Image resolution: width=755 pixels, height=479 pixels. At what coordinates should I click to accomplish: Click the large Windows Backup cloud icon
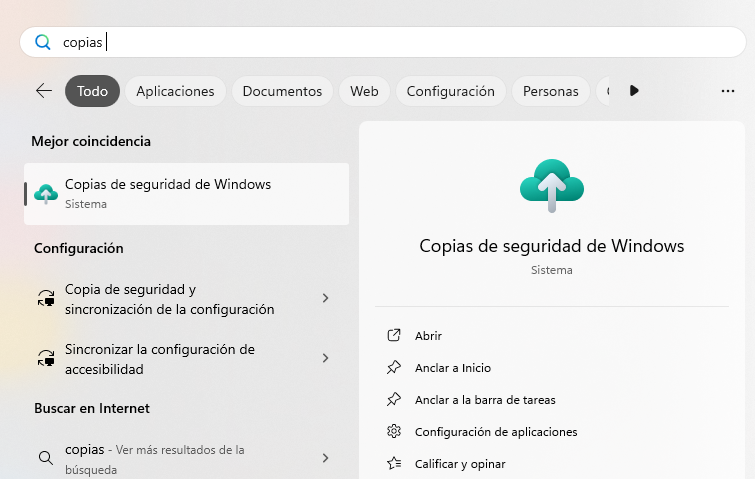(551, 185)
